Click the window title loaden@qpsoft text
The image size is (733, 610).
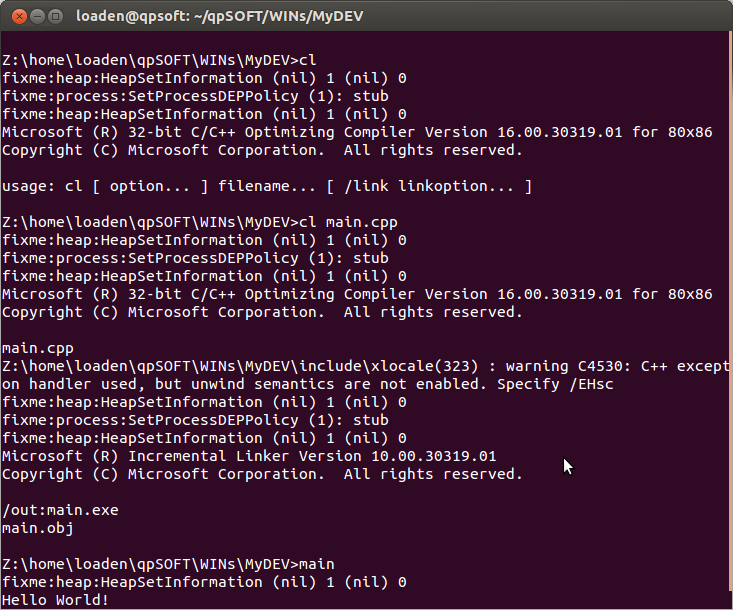[x=220, y=16]
